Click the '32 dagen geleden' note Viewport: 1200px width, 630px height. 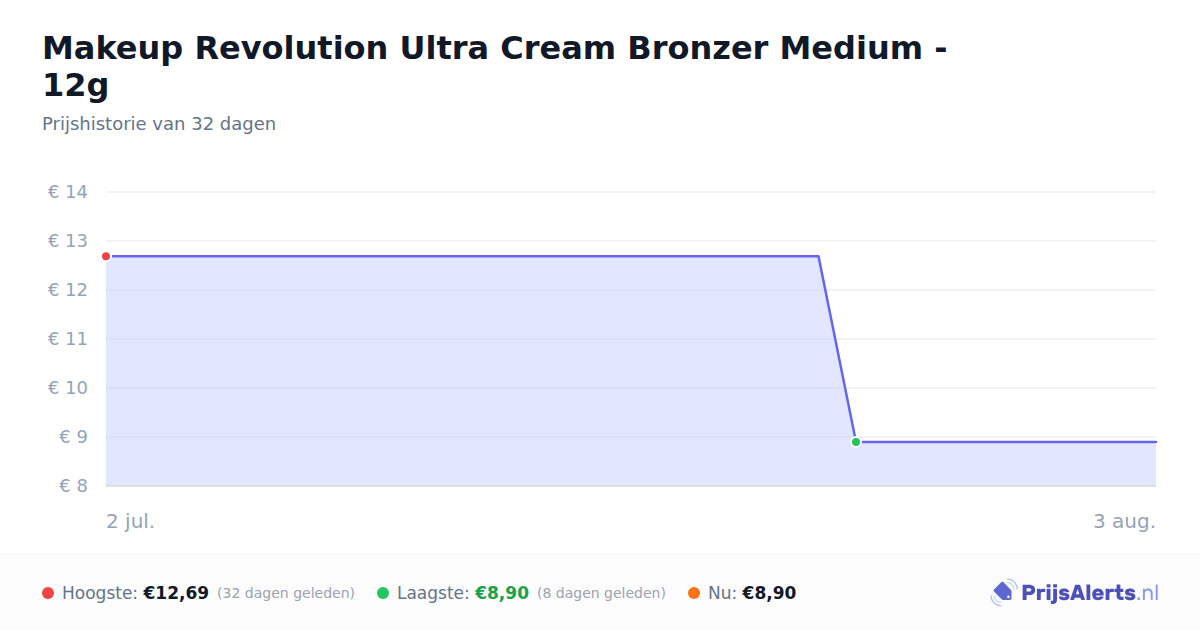(x=286, y=593)
